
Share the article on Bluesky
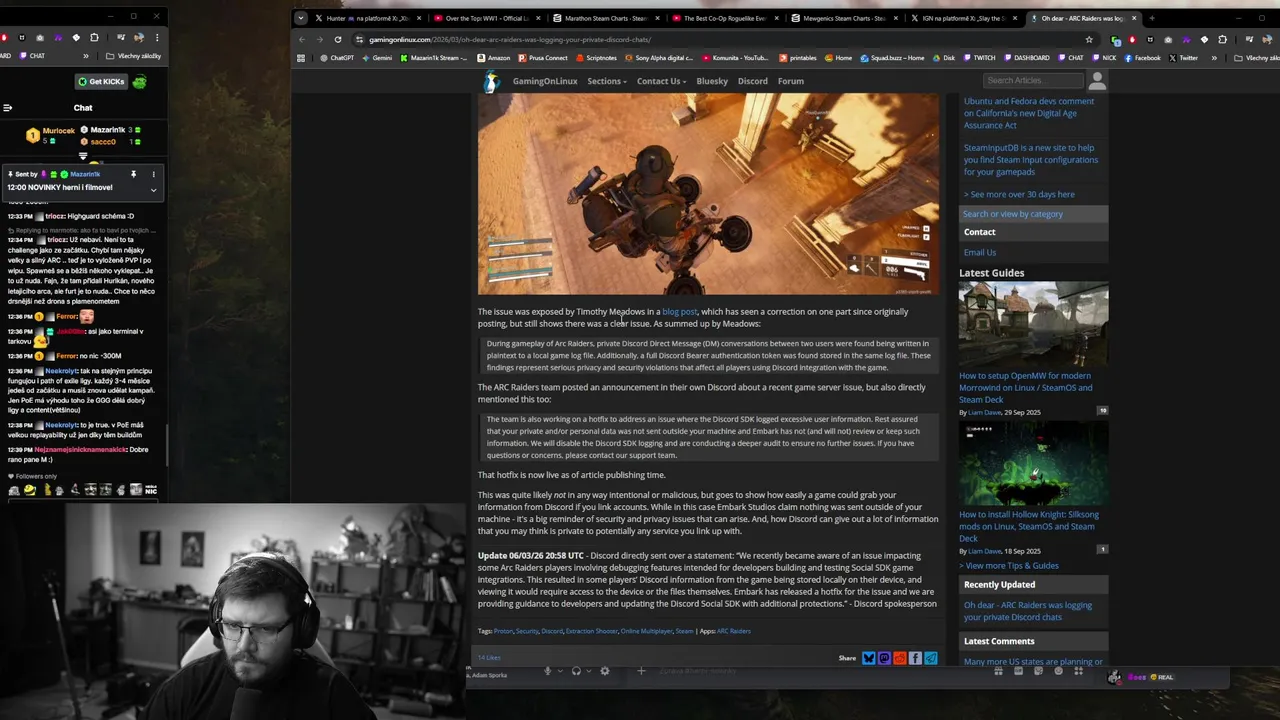pyautogui.click(x=869, y=658)
